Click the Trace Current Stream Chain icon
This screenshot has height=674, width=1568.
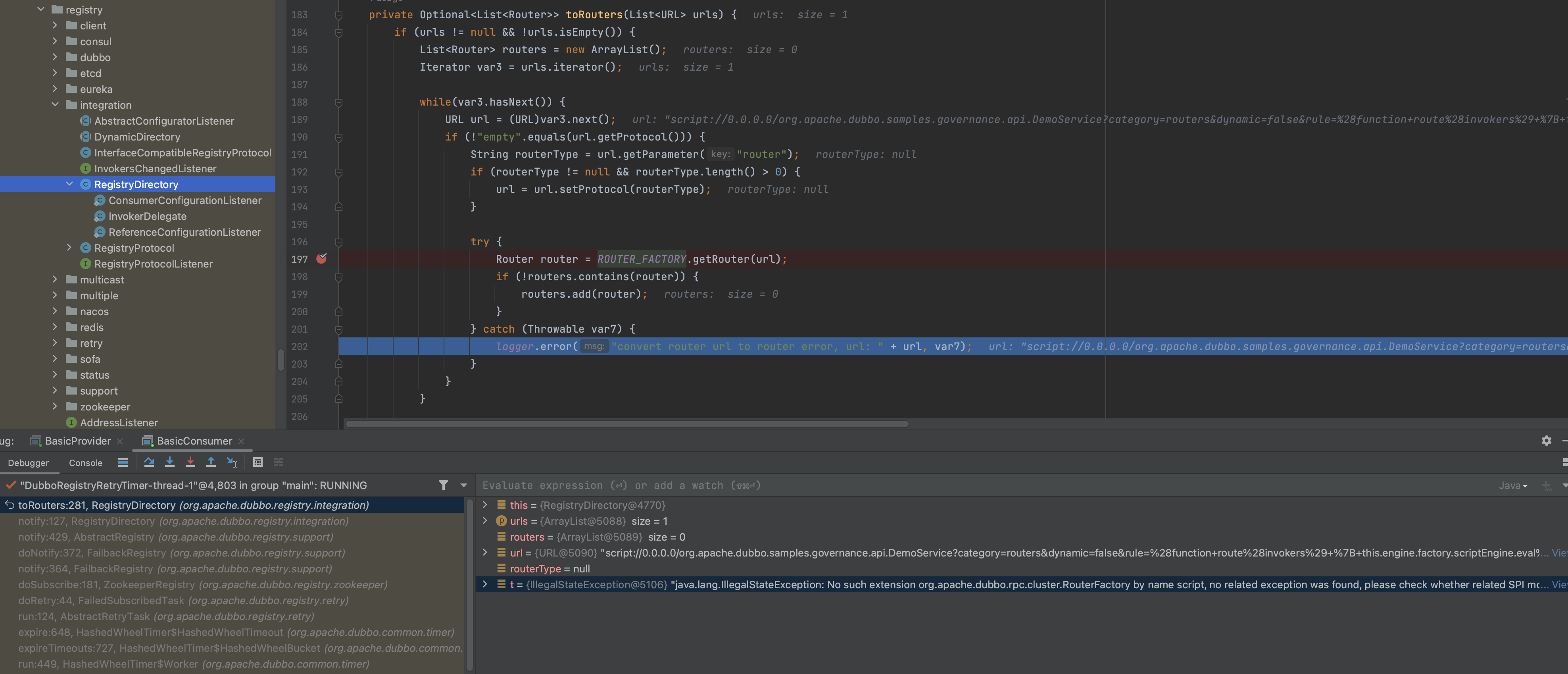(278, 462)
